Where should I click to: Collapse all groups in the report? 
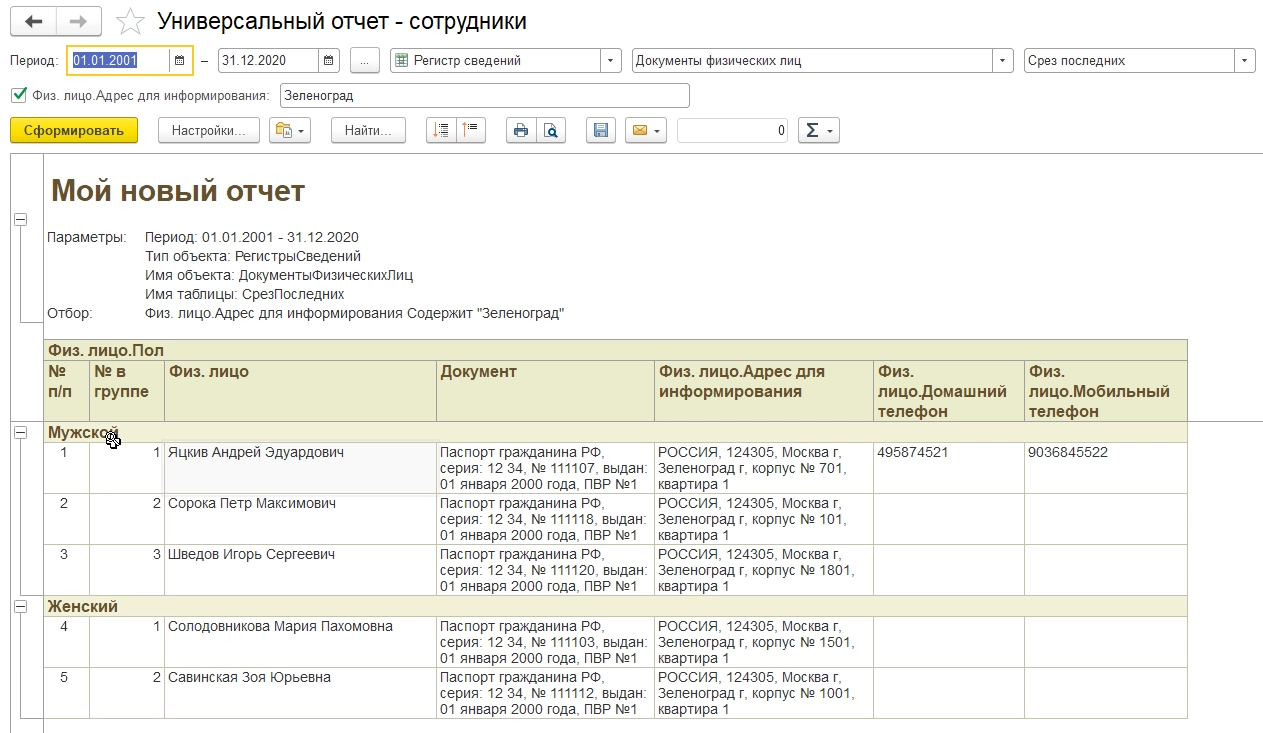tap(470, 130)
